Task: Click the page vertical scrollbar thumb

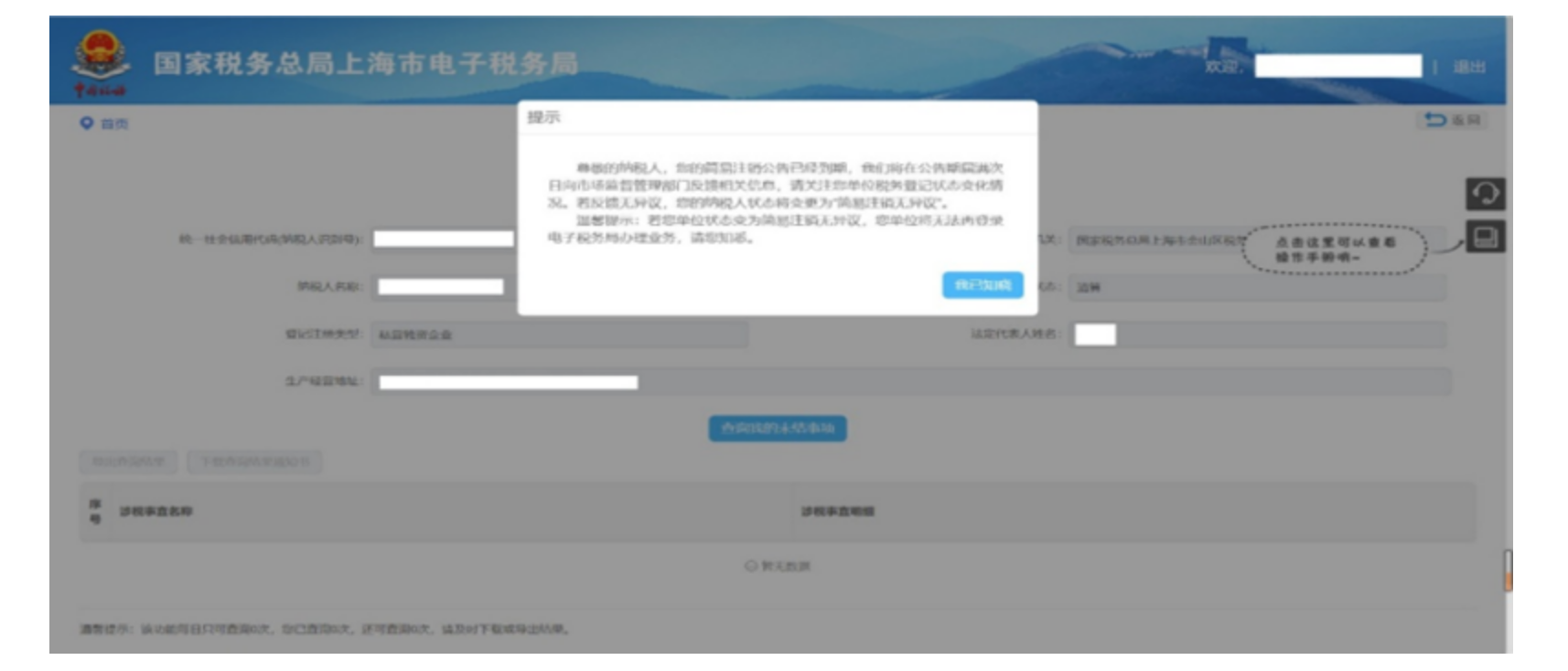Action: click(1508, 570)
